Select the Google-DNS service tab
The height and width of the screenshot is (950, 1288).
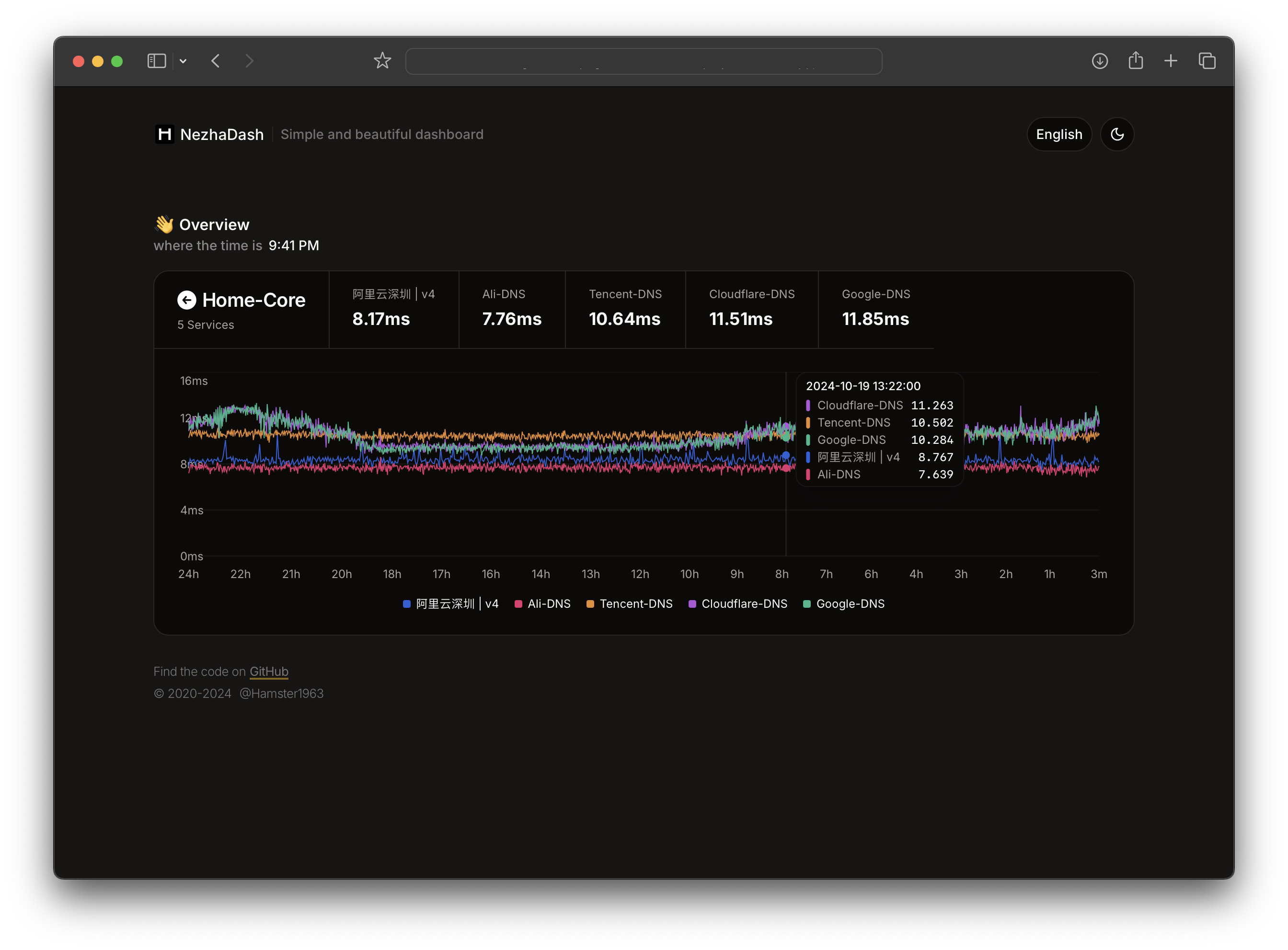875,309
